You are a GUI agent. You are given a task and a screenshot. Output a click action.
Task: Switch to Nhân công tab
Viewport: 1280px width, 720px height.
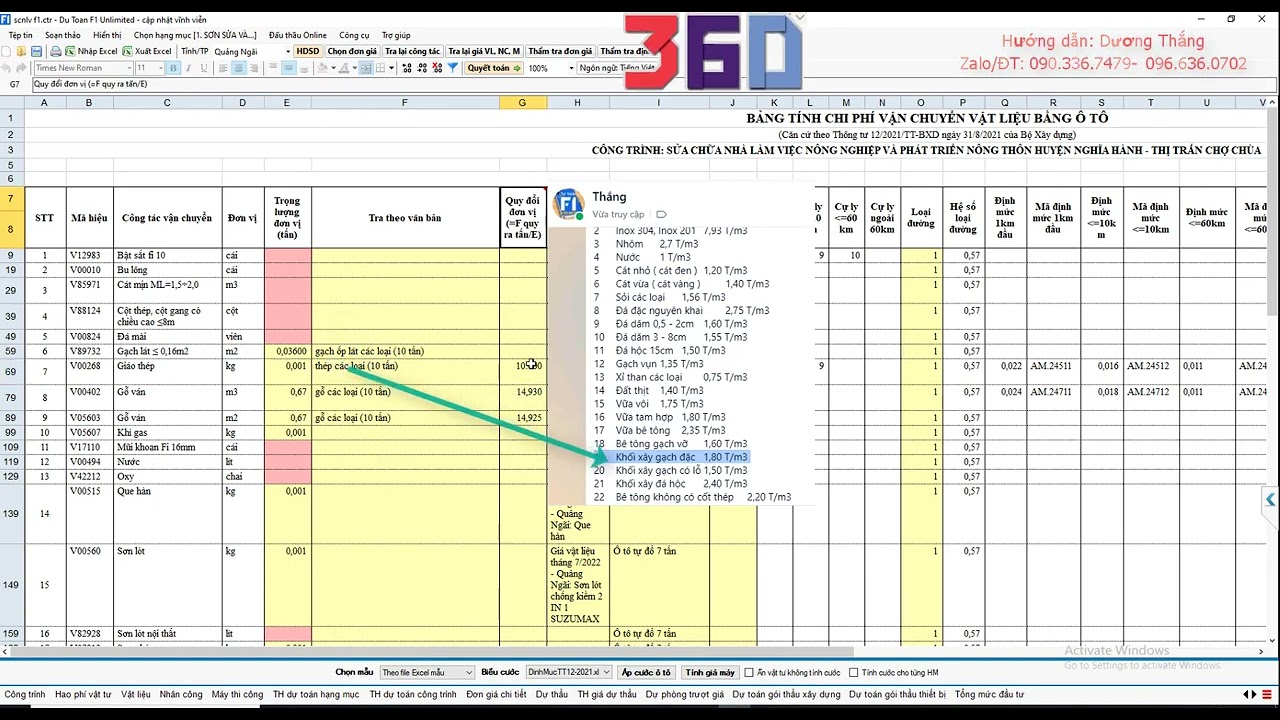pos(181,694)
